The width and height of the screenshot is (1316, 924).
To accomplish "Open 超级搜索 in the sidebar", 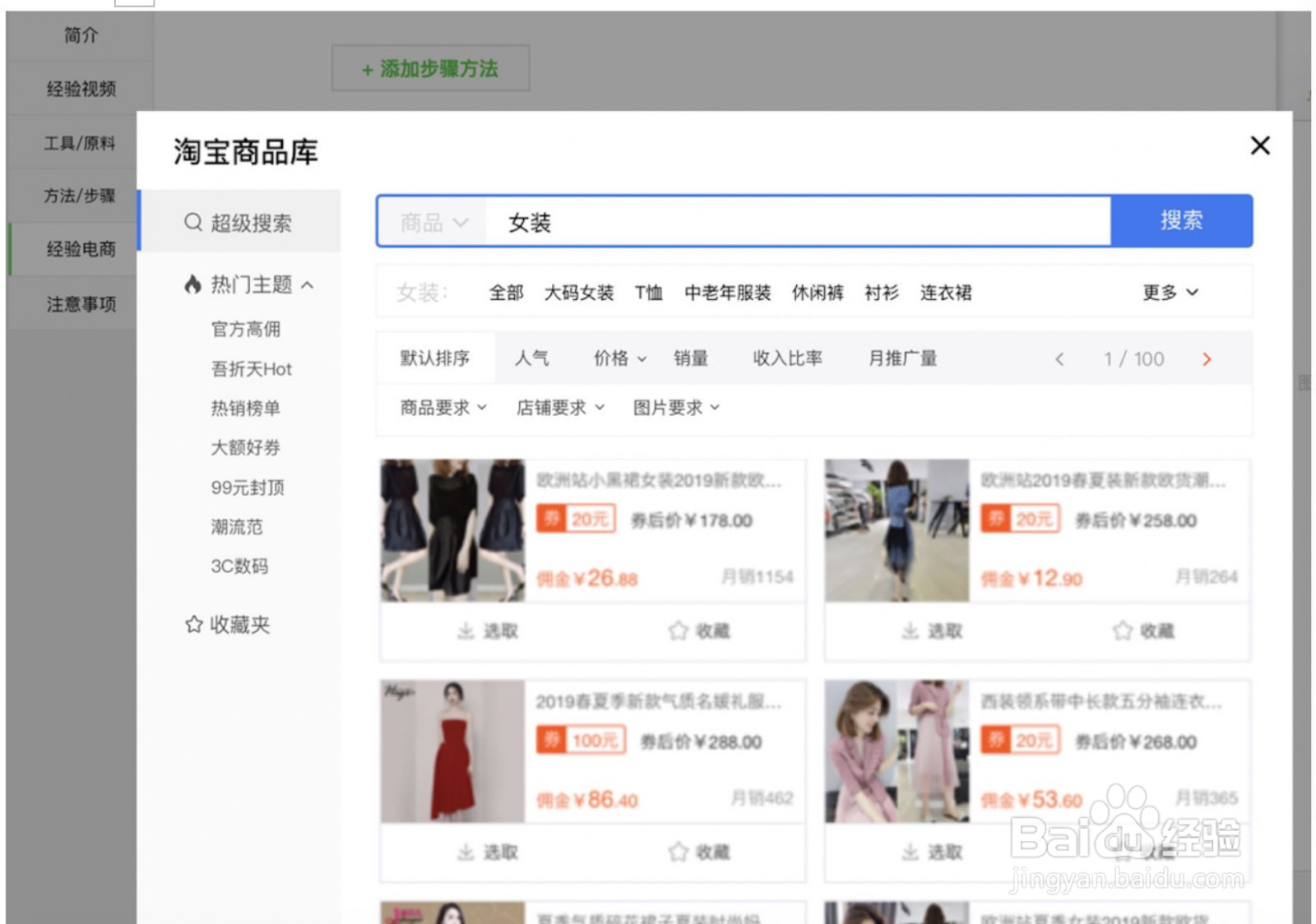I will [x=239, y=222].
